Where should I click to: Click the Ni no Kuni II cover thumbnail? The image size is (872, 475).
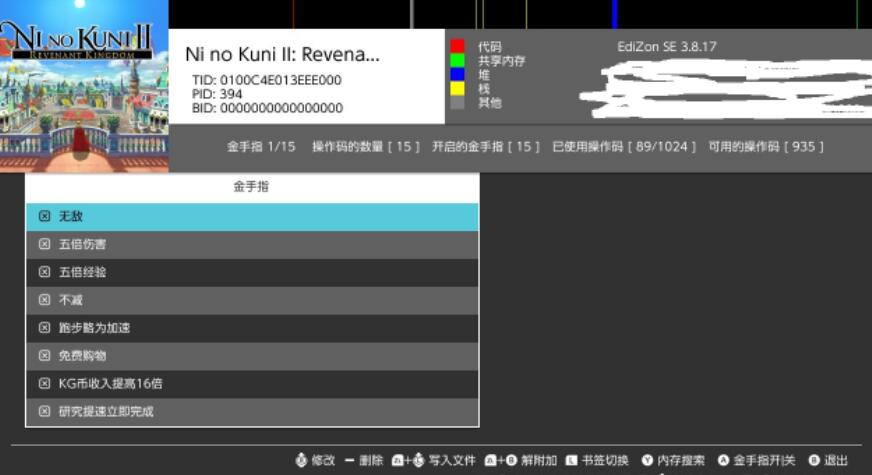(x=84, y=86)
